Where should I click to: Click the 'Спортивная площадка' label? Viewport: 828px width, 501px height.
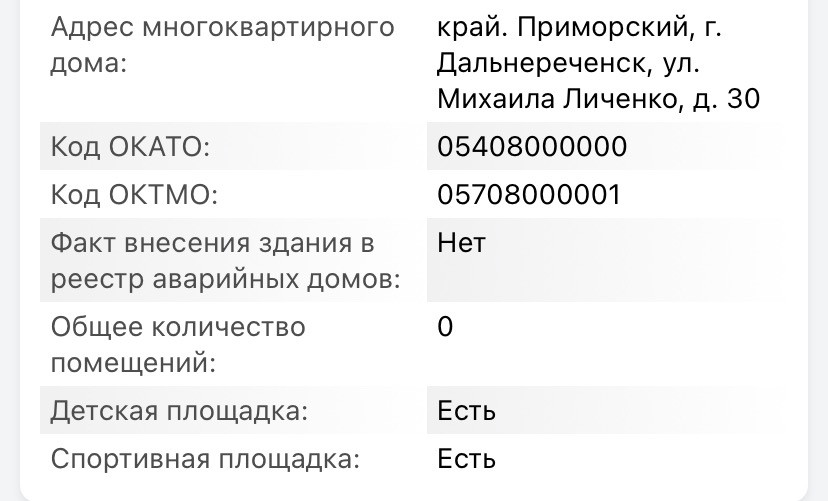(204, 459)
